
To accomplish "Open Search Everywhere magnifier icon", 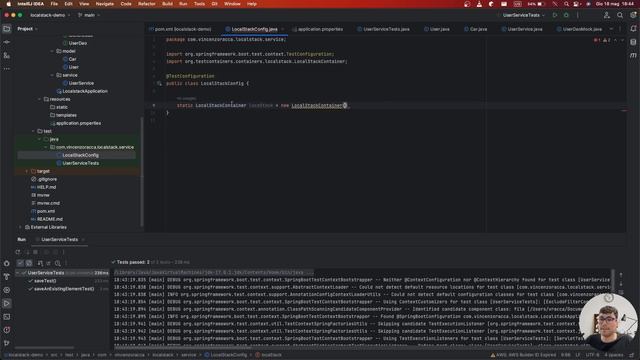I will (x=620, y=15).
